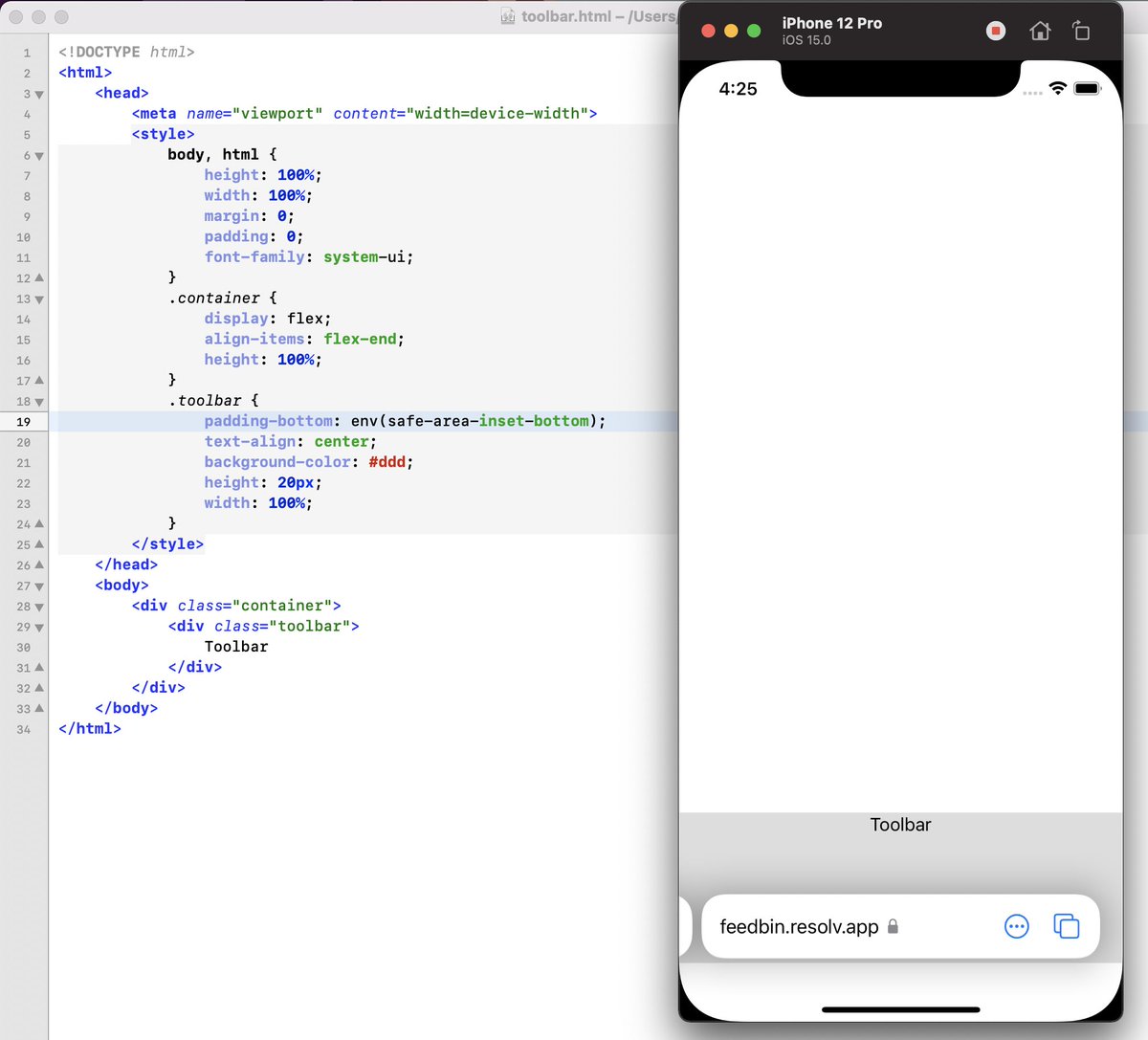Click the div class="container" line
This screenshot has height=1040, width=1148.
(x=236, y=606)
